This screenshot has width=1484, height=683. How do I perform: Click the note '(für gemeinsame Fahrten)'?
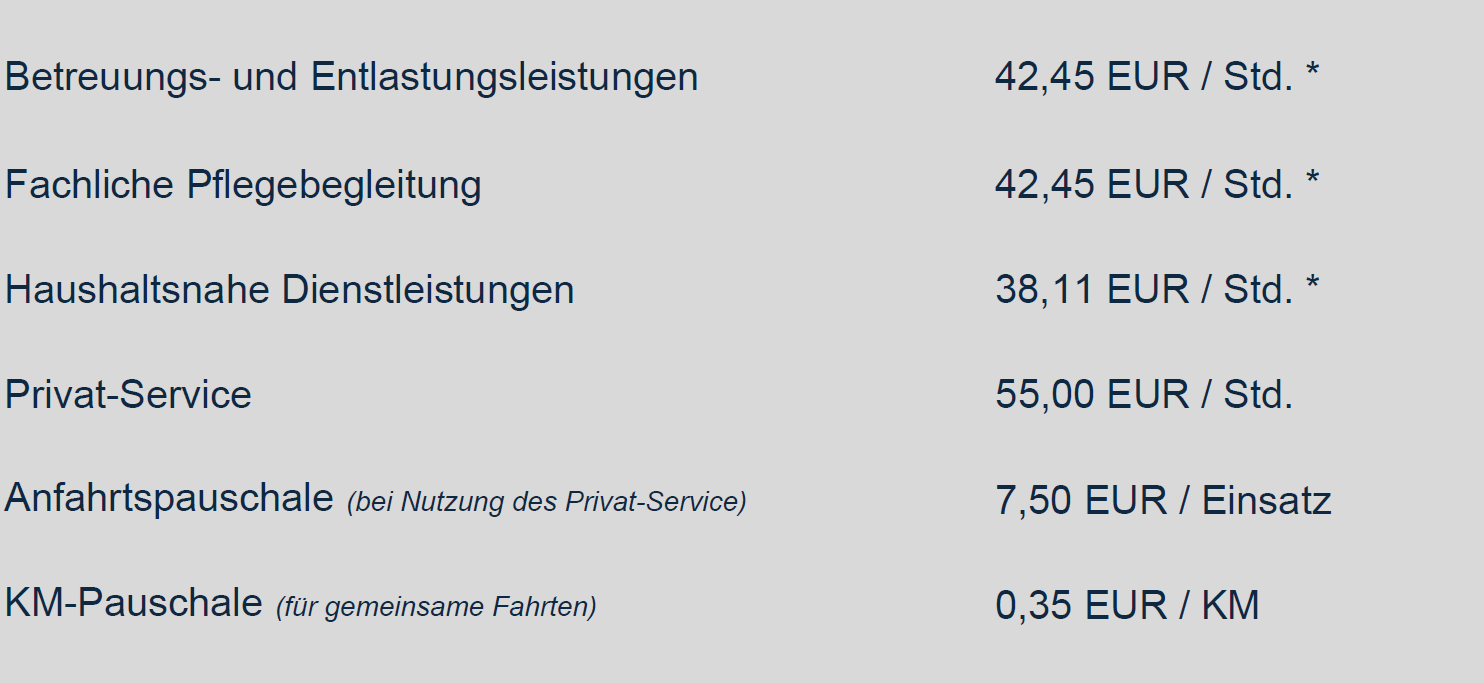tap(436, 607)
